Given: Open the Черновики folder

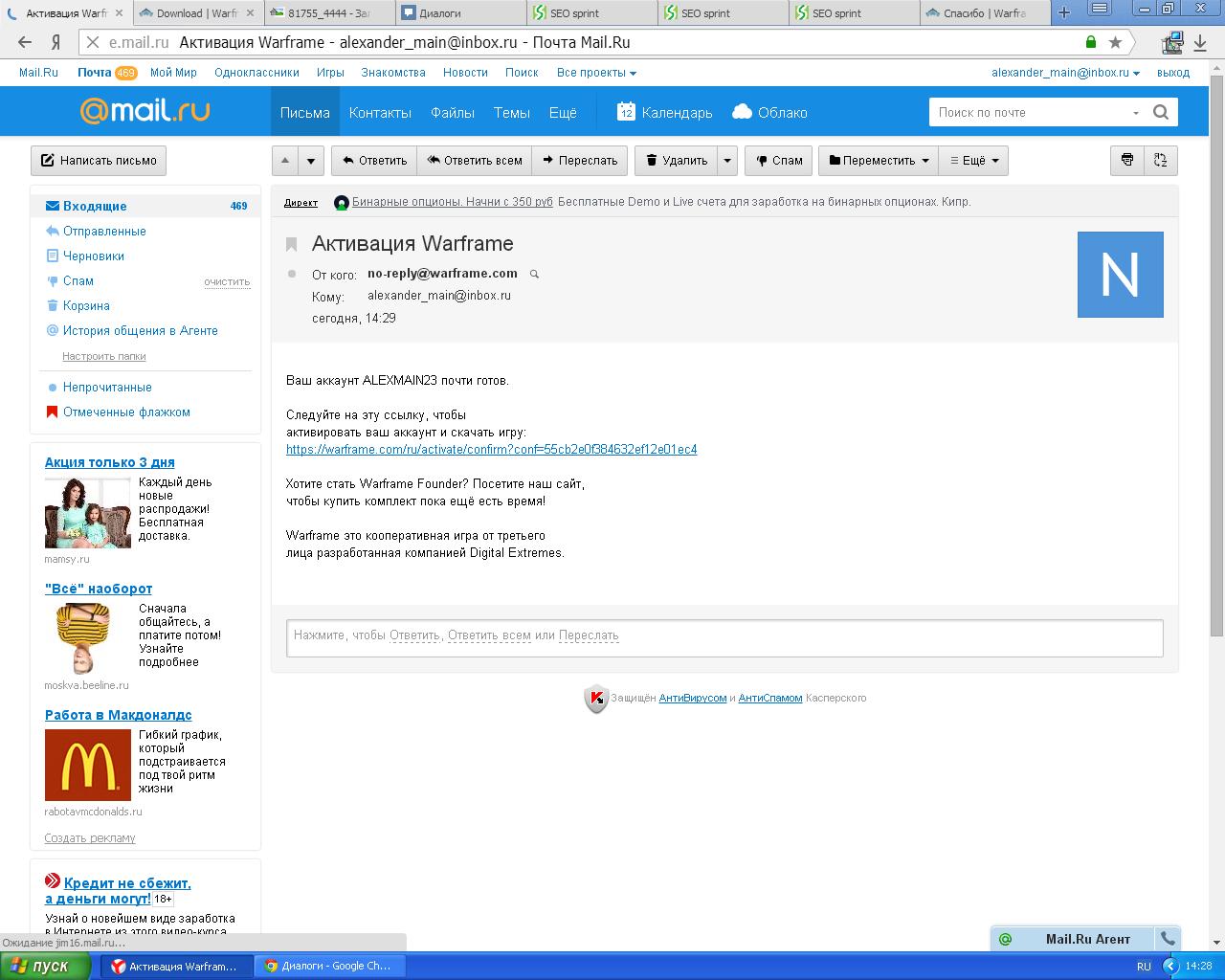Looking at the screenshot, I should (x=94, y=256).
